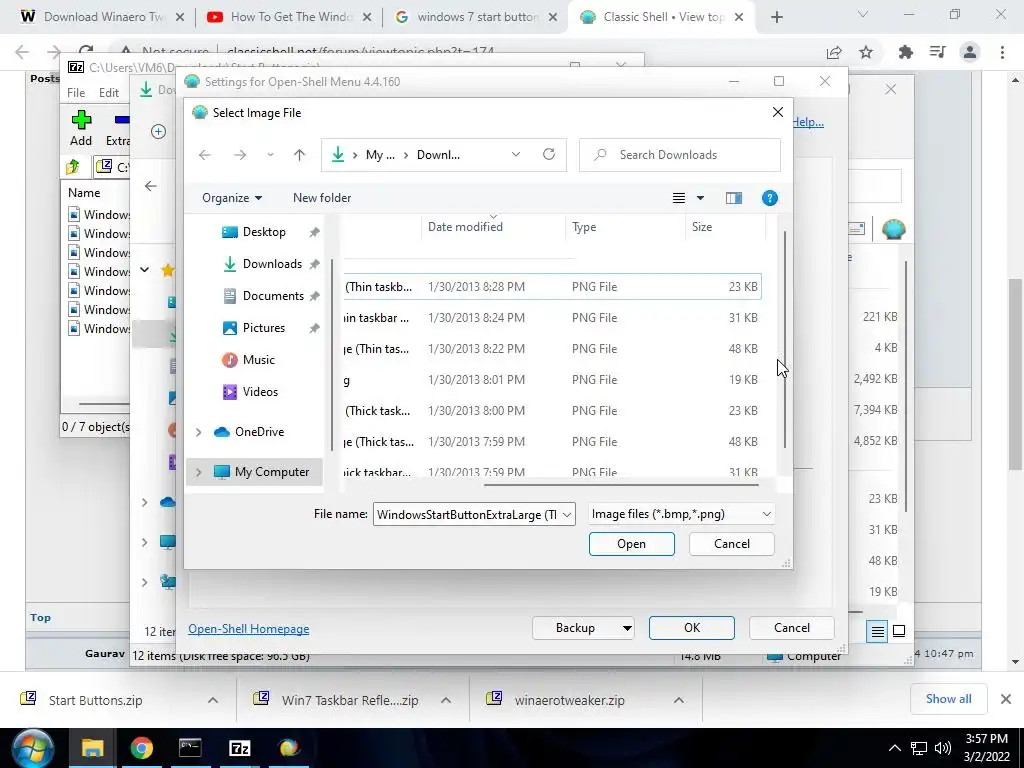The height and width of the screenshot is (768, 1024).
Task: Click the Search Downloads field
Action: (680, 155)
